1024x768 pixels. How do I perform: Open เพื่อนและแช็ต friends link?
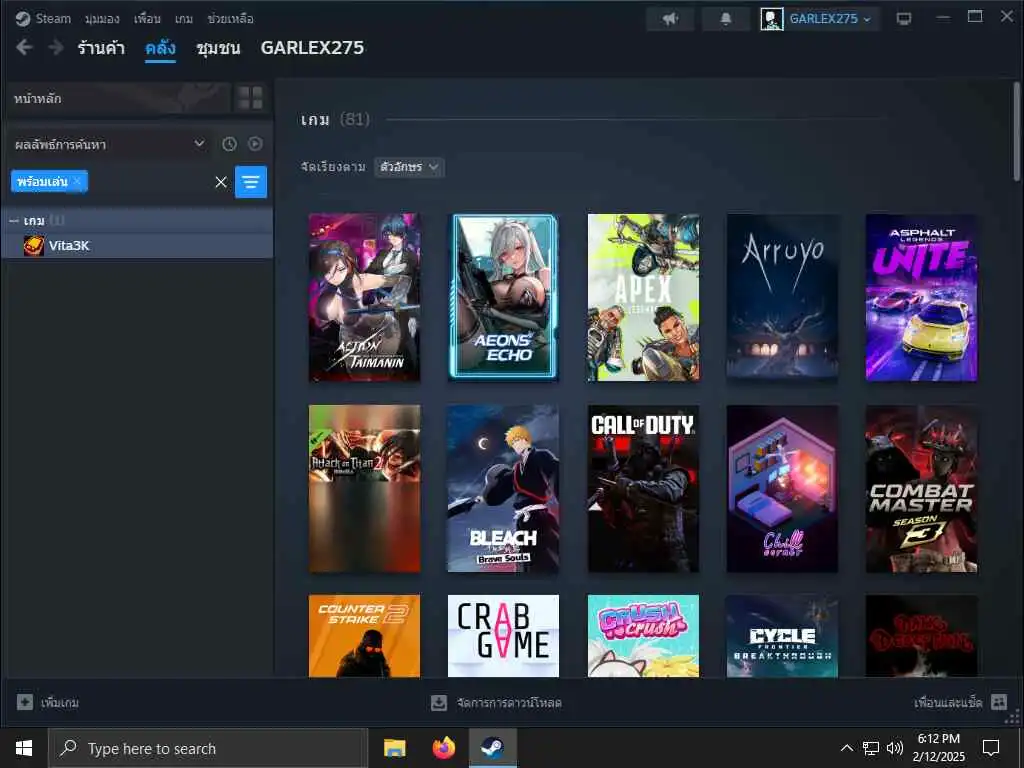[x=948, y=703]
